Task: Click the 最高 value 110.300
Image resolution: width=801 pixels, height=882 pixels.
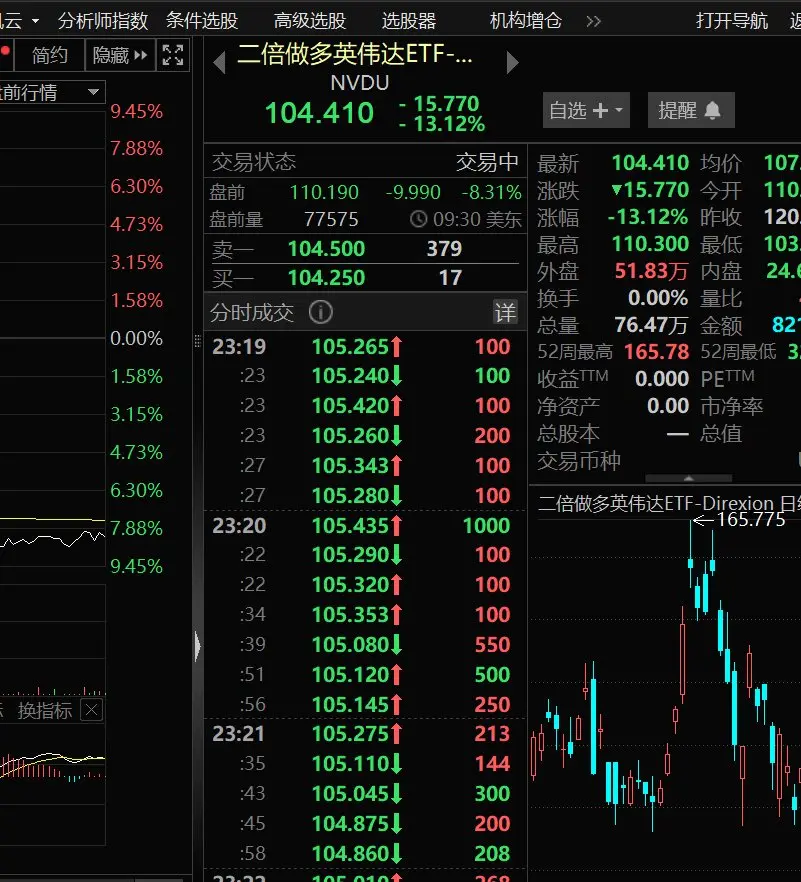Action: pyautogui.click(x=650, y=244)
